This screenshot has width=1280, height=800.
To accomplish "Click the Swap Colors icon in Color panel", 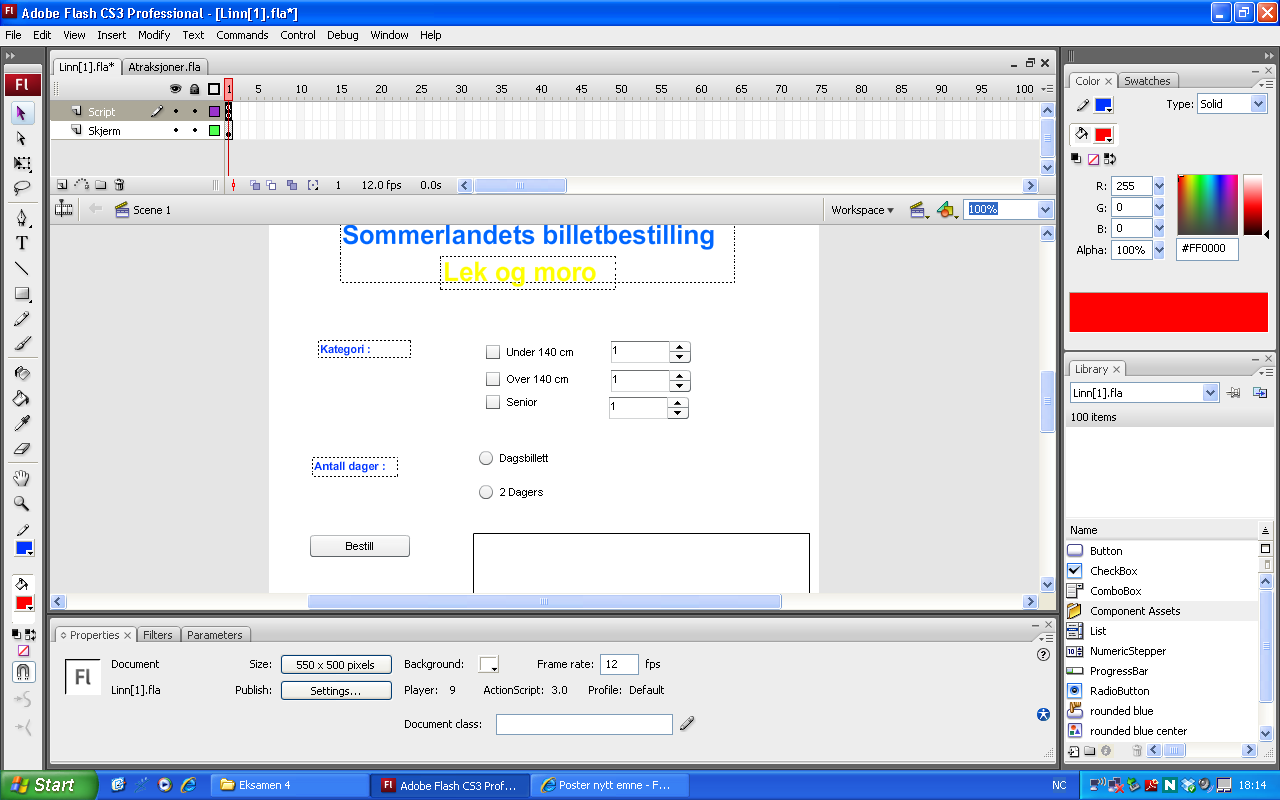I will tap(1109, 159).
